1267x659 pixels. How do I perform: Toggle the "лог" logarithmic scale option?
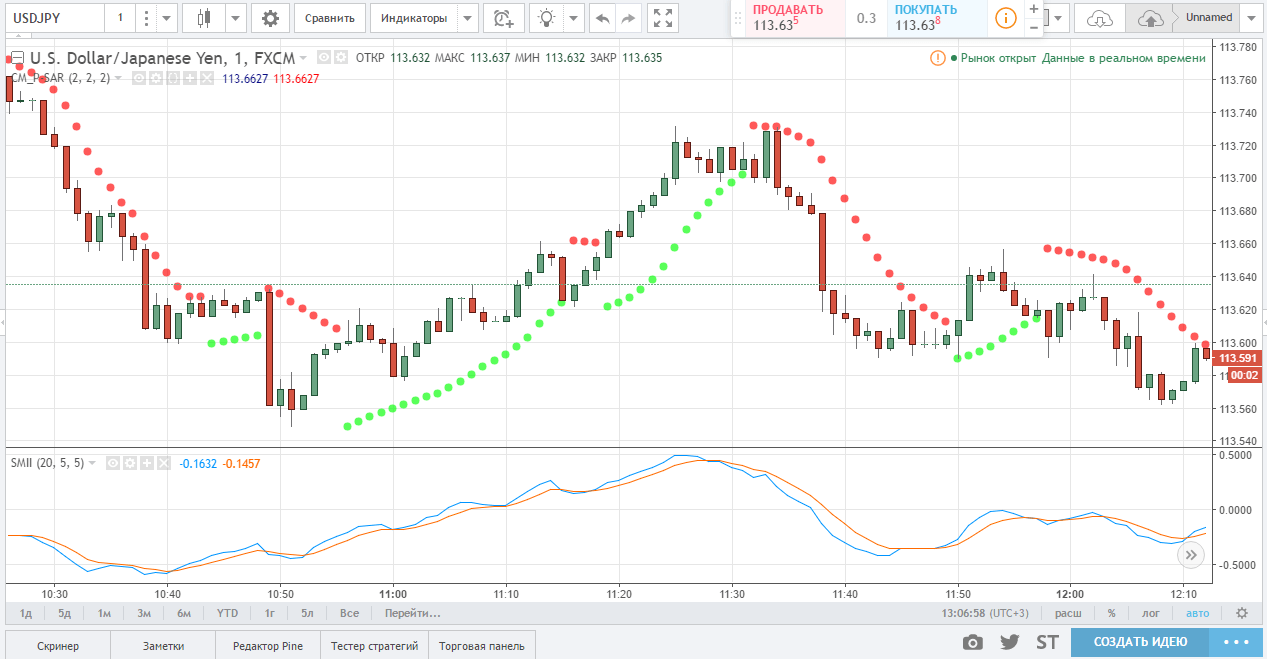[x=1151, y=613]
